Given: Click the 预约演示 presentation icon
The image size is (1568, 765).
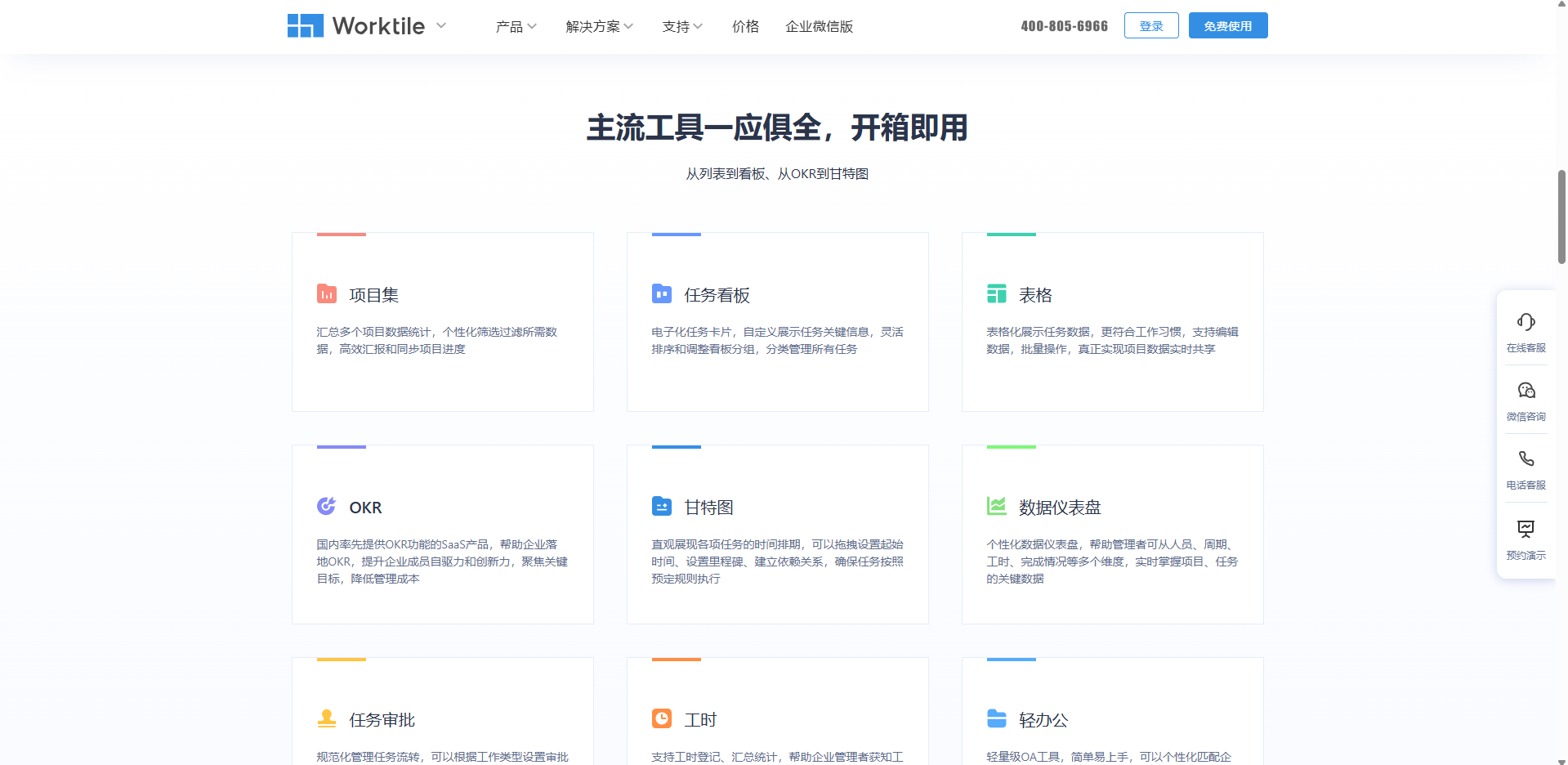Looking at the screenshot, I should (1526, 528).
